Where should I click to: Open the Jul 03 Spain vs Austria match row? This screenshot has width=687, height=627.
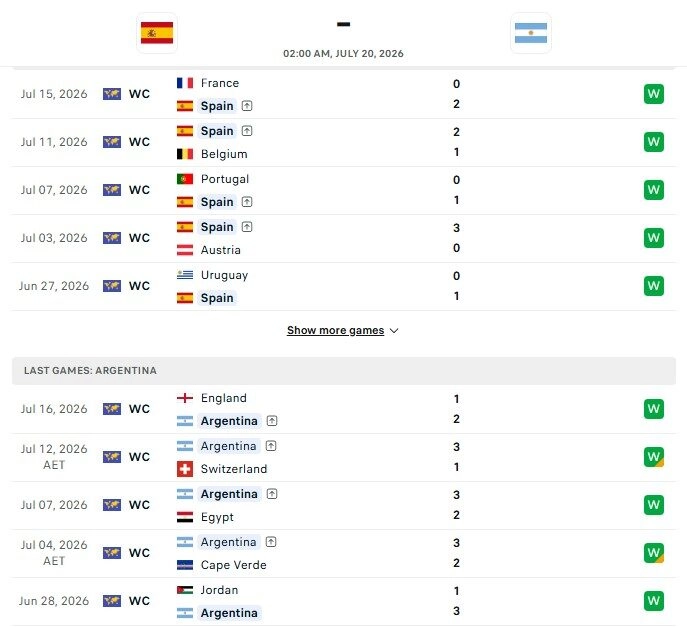pos(344,238)
